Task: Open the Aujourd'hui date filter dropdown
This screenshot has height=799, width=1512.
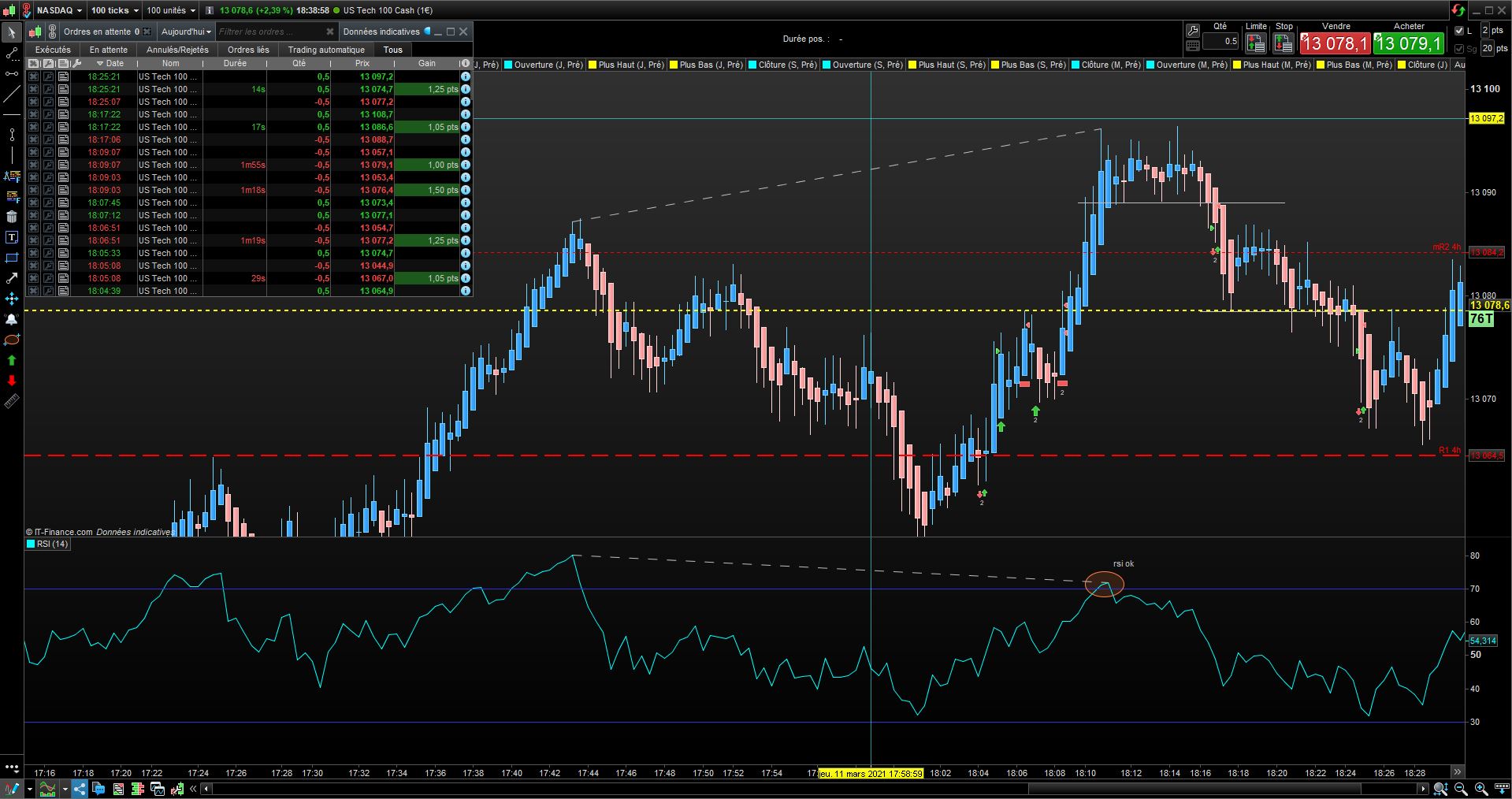Action: (x=186, y=32)
